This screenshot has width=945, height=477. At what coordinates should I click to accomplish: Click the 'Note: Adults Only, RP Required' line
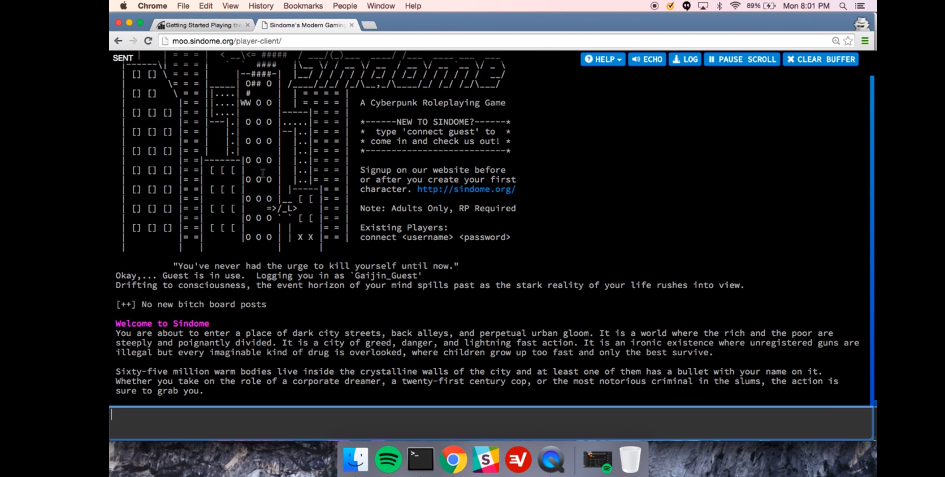[x=438, y=208]
